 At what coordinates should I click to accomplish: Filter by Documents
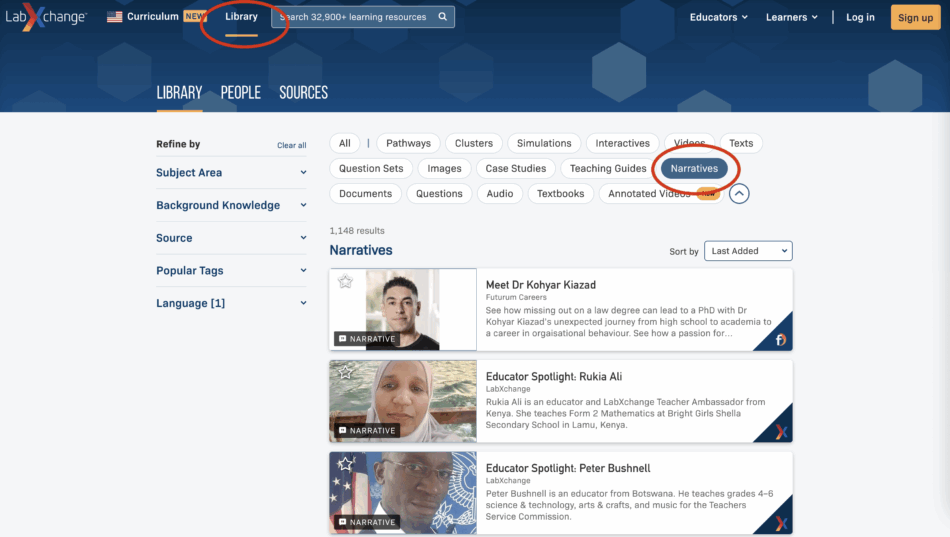pos(365,194)
